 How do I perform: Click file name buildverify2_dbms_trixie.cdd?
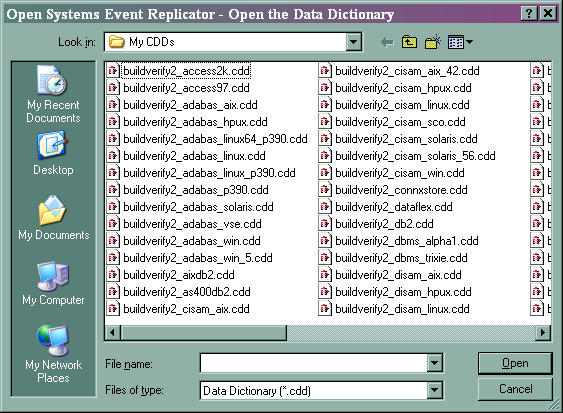[401, 258]
